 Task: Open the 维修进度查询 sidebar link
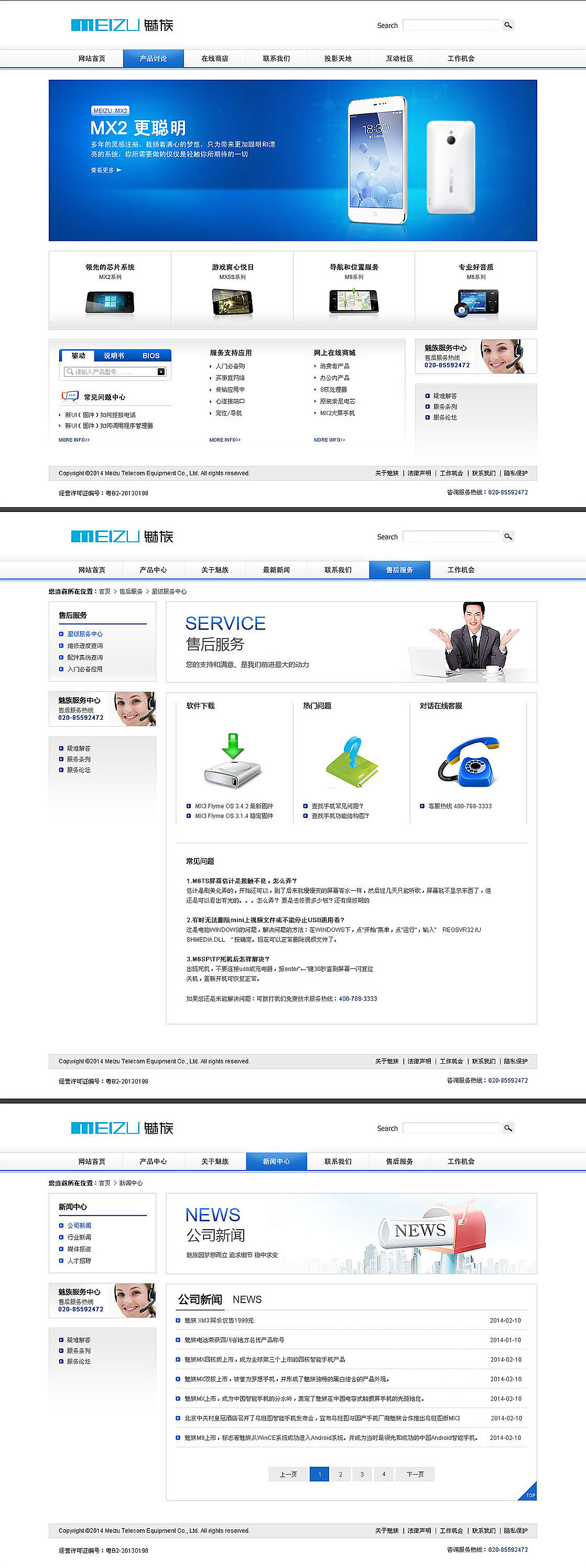pos(84,646)
